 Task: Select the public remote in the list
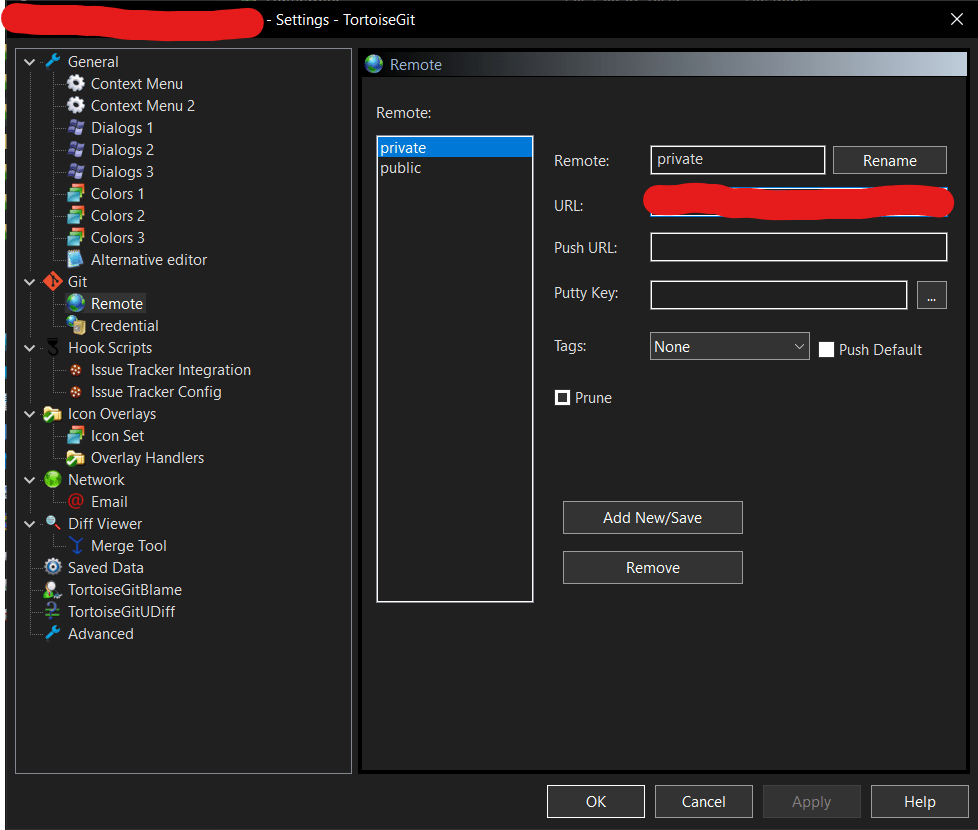pos(455,168)
